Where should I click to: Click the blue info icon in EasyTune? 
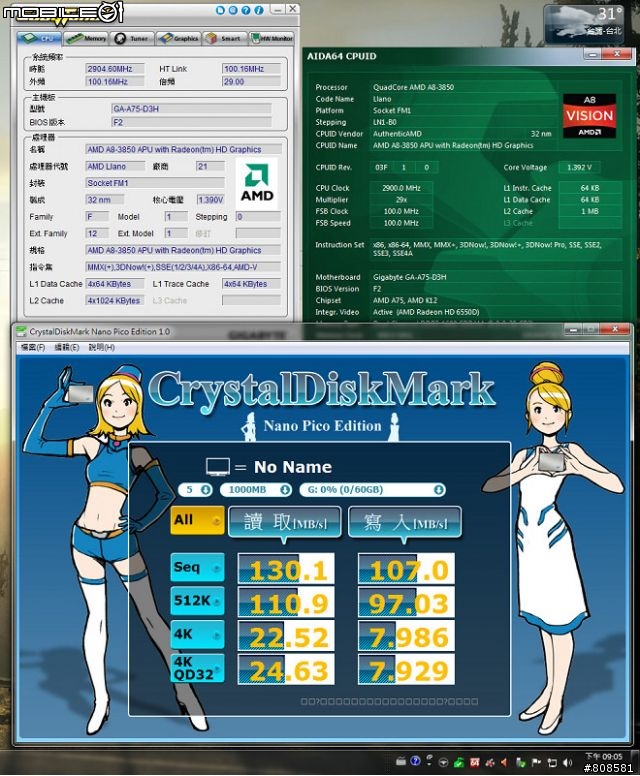(259, 9)
